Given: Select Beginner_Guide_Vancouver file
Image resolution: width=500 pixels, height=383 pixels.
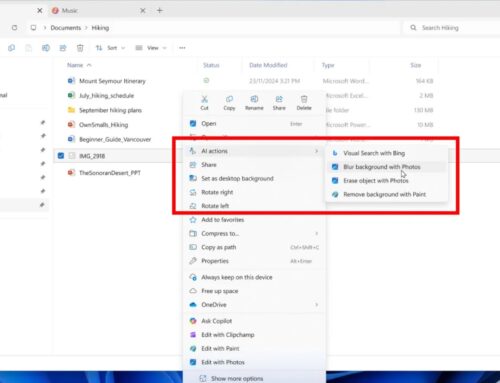Looking at the screenshot, I should click(x=115, y=139).
